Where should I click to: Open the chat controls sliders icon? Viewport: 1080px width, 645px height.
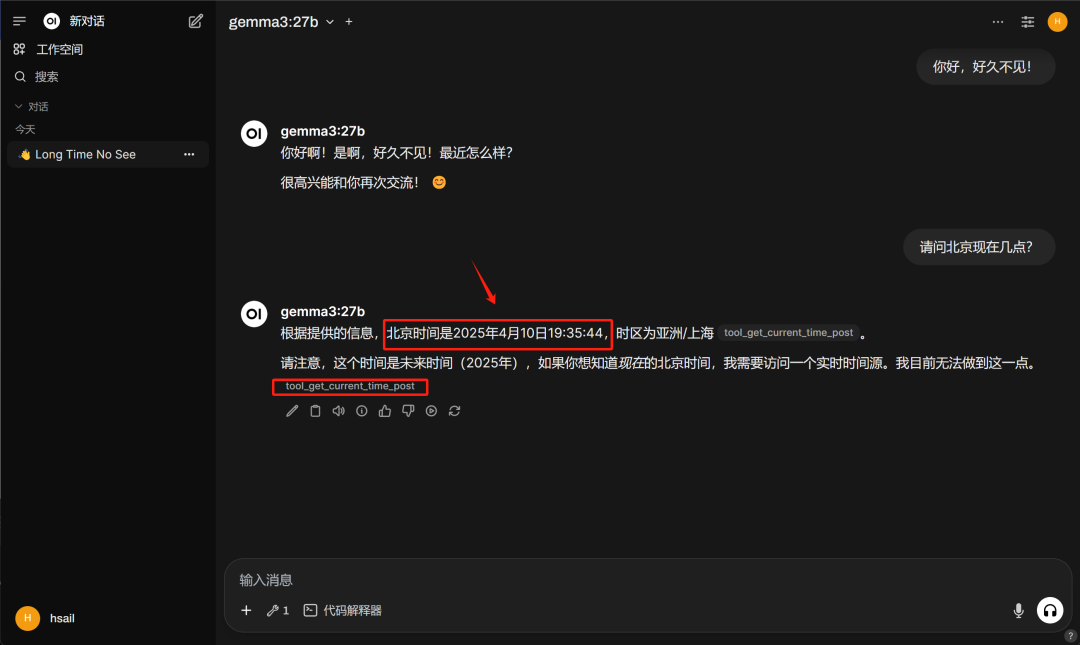tap(1027, 22)
